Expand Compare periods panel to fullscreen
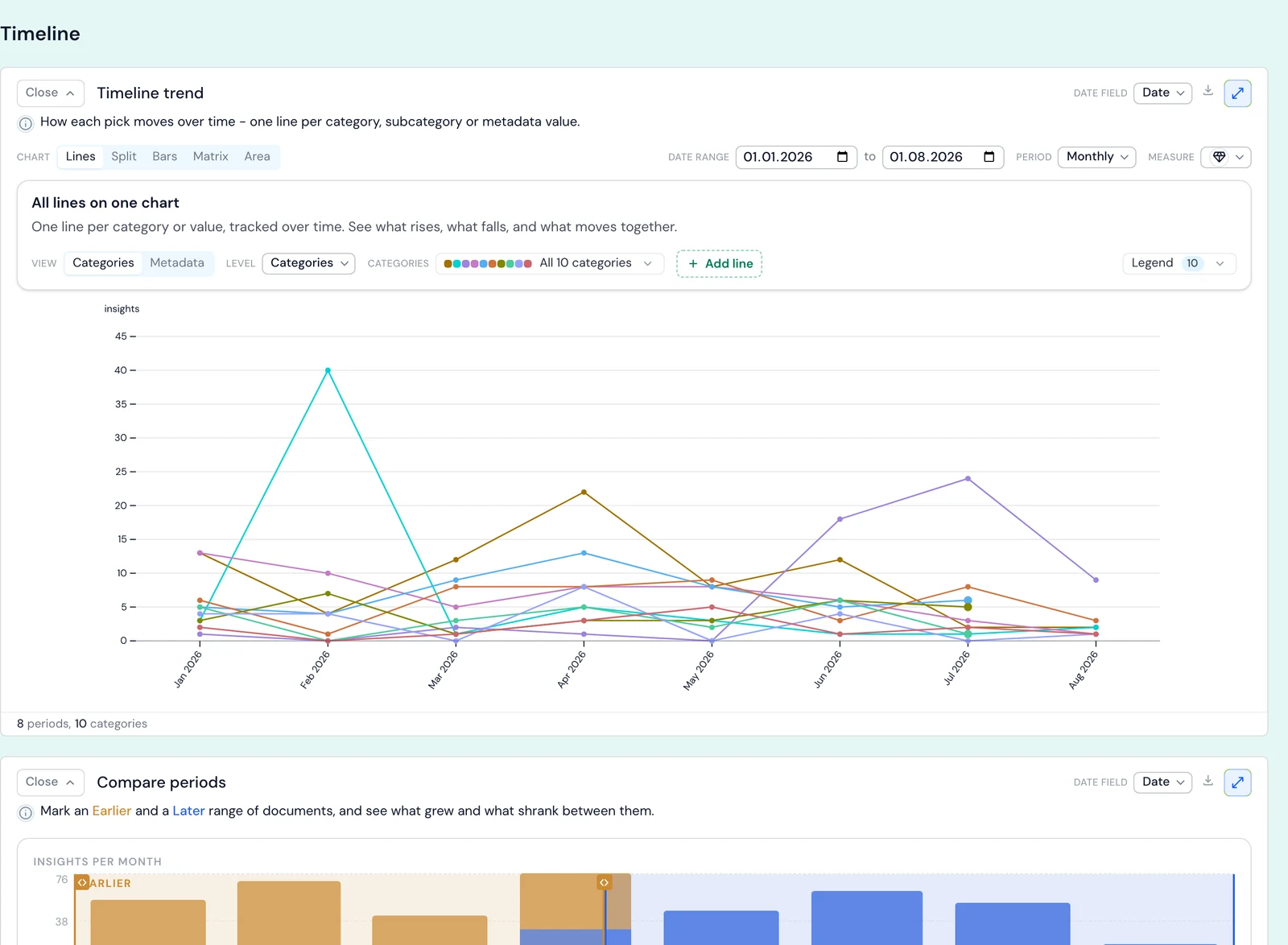1288x945 pixels. point(1237,782)
